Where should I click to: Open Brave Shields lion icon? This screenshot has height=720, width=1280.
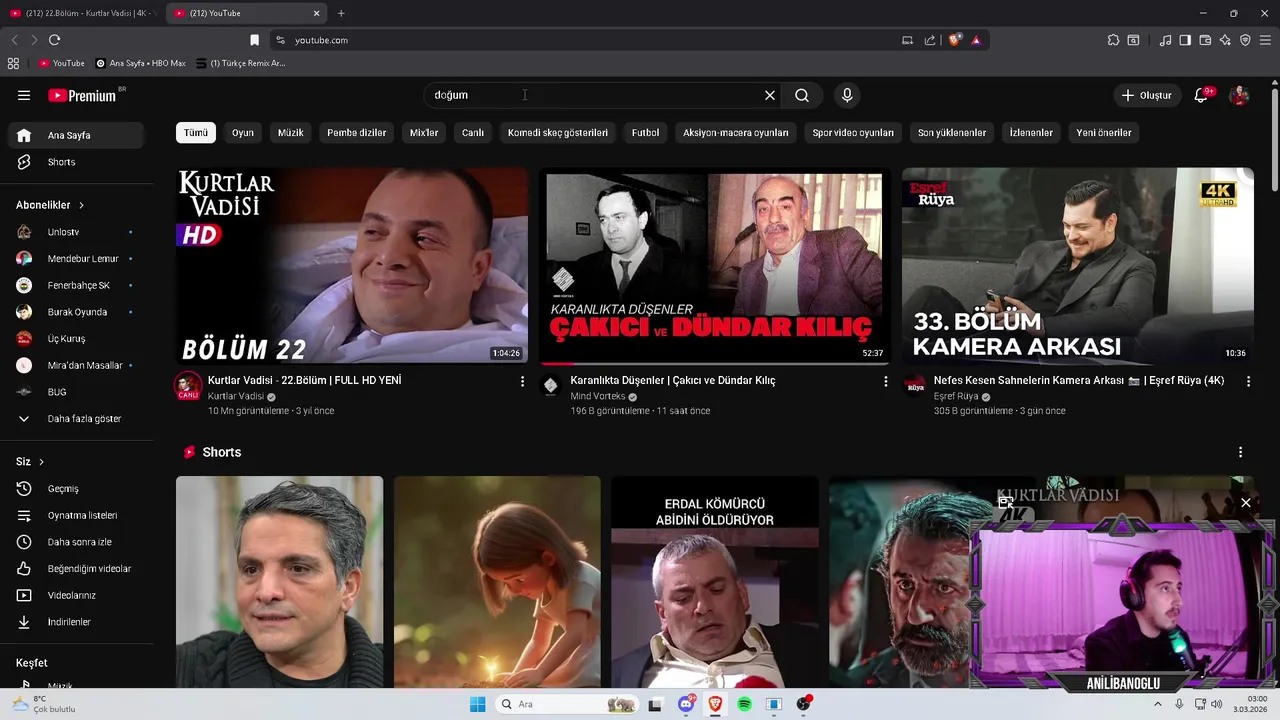click(x=955, y=40)
